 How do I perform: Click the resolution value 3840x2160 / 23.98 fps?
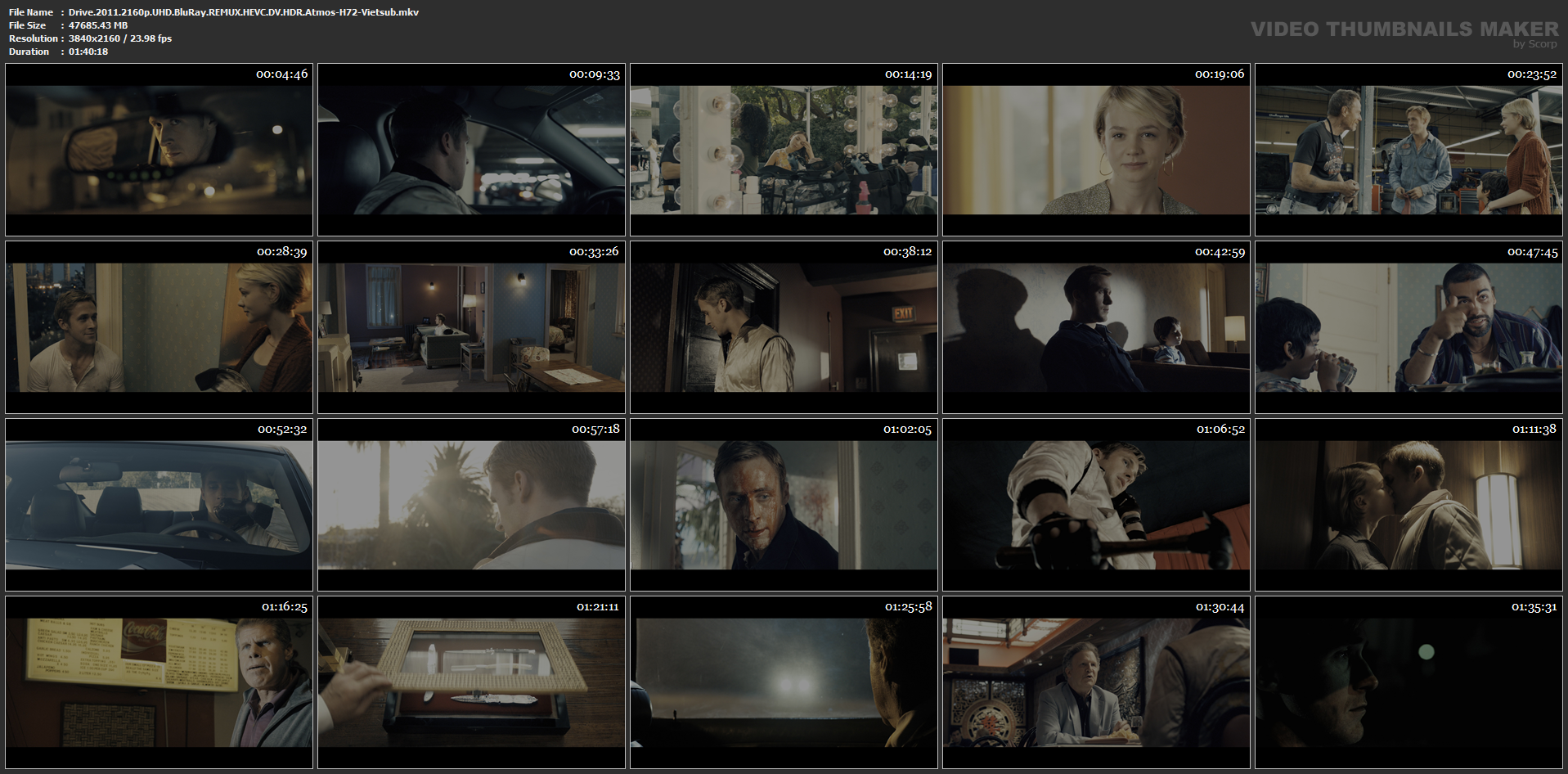point(120,38)
